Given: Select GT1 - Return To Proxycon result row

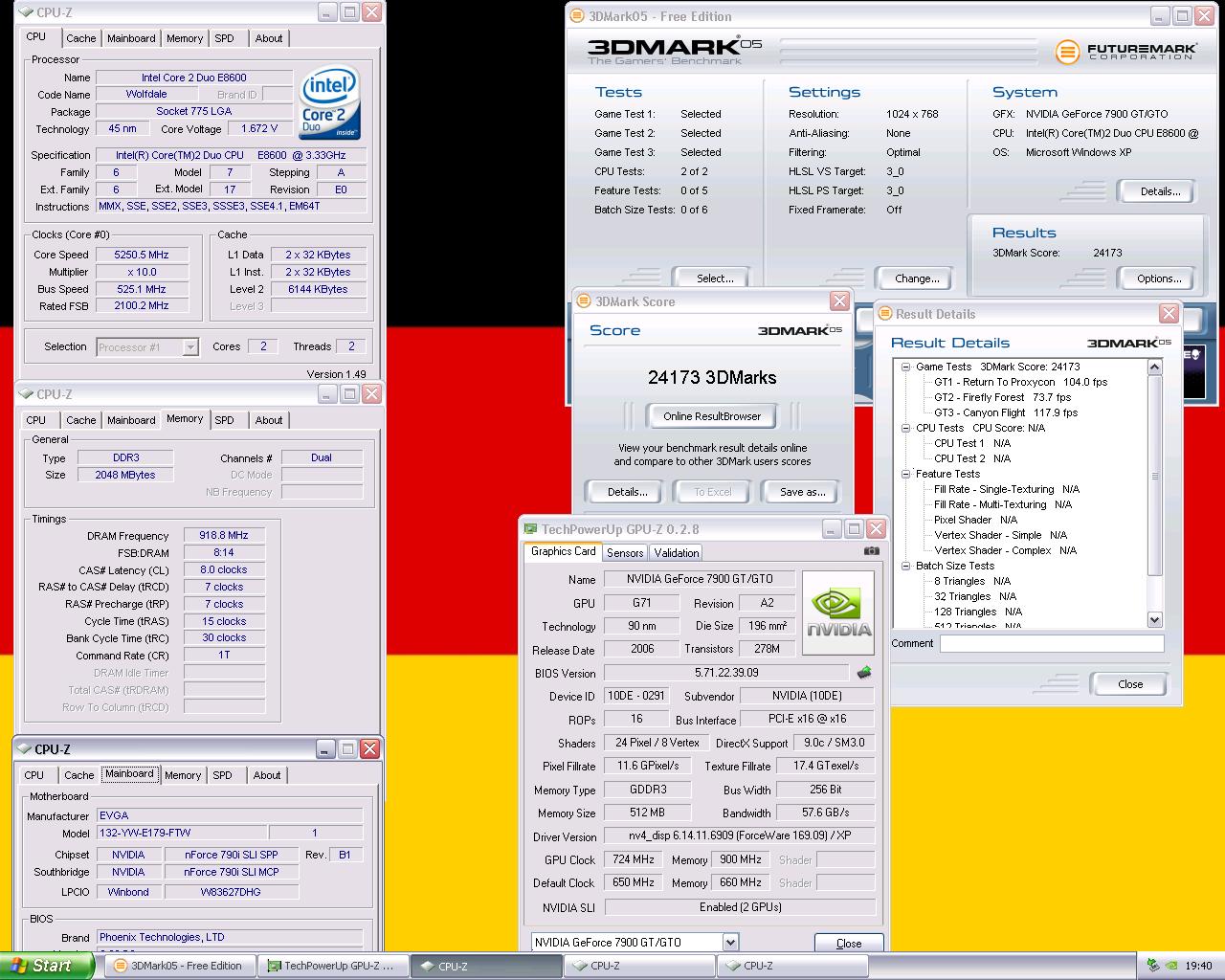Looking at the screenshot, I should pyautogui.click(x=1020, y=382).
